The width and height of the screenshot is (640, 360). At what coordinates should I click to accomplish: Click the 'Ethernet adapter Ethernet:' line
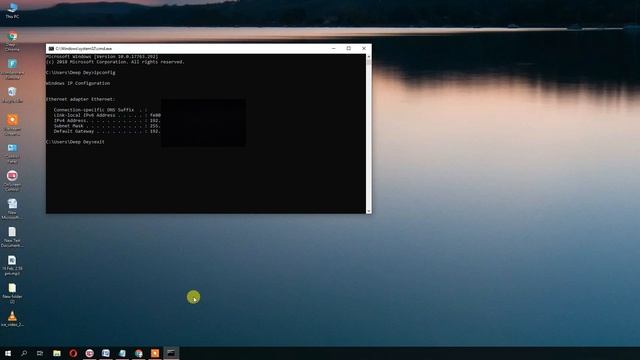click(80, 99)
